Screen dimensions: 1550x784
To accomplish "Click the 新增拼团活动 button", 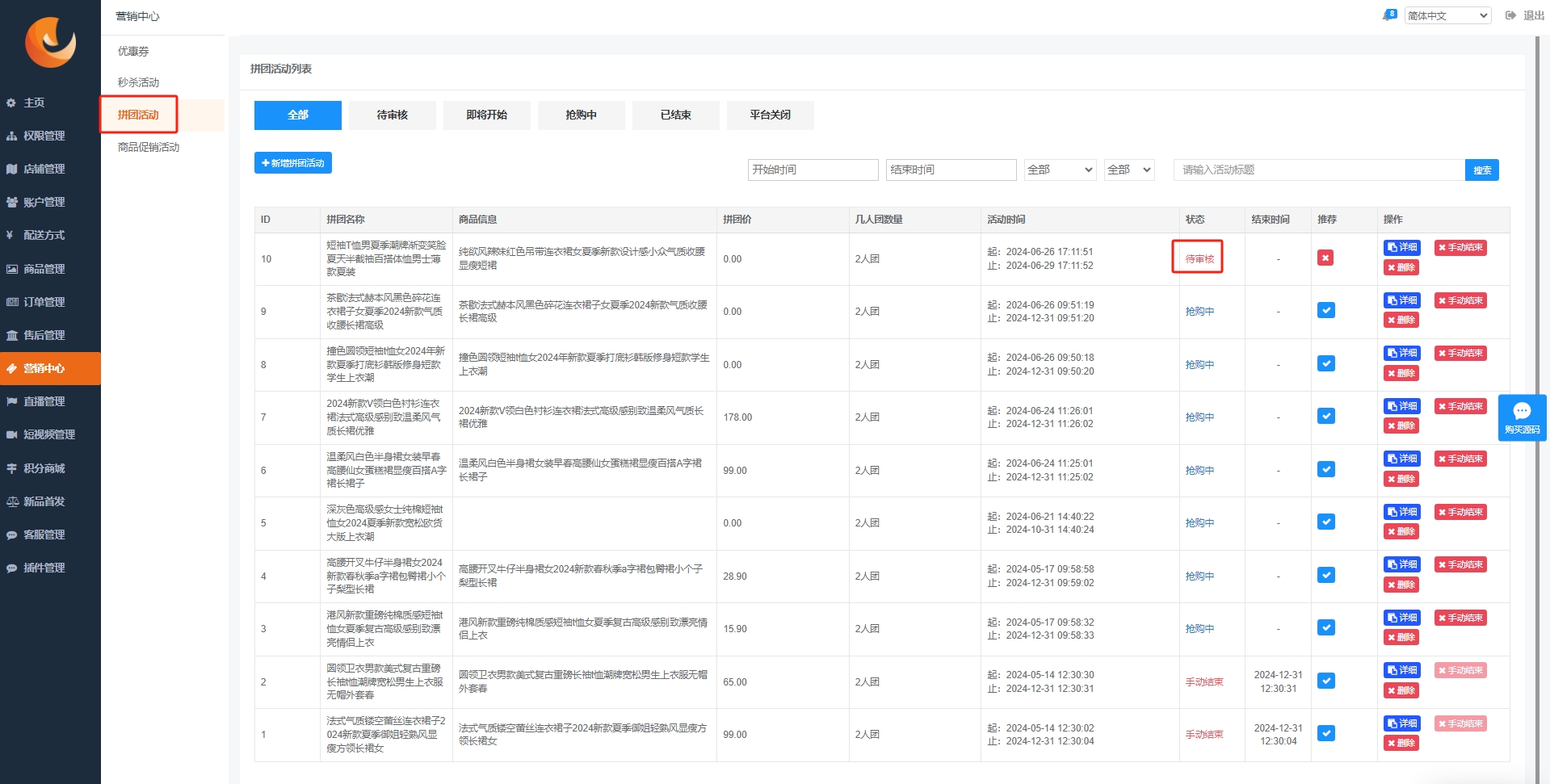I will (293, 163).
